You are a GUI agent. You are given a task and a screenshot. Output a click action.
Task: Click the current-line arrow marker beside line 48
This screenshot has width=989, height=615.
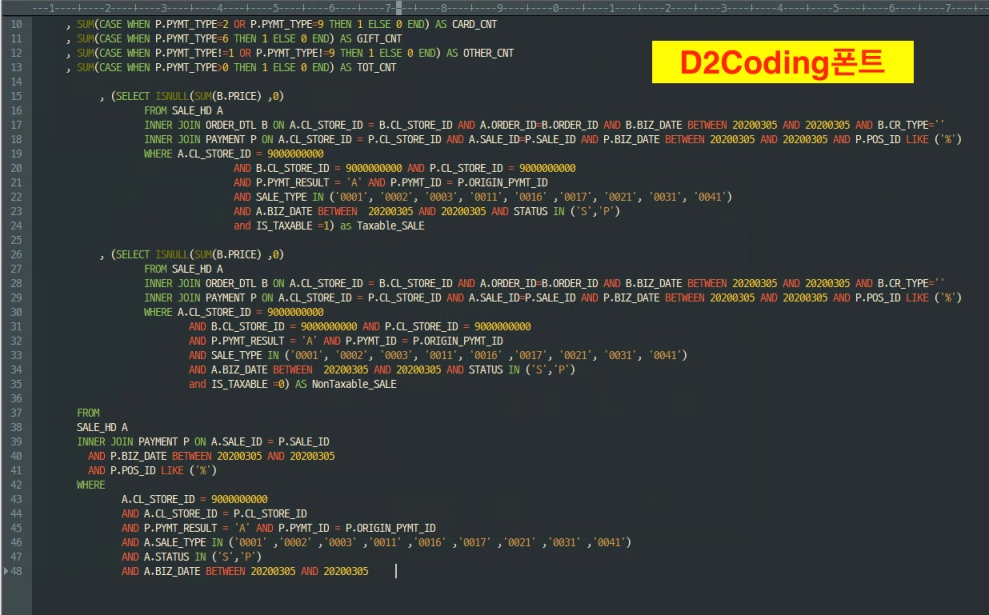[6, 571]
